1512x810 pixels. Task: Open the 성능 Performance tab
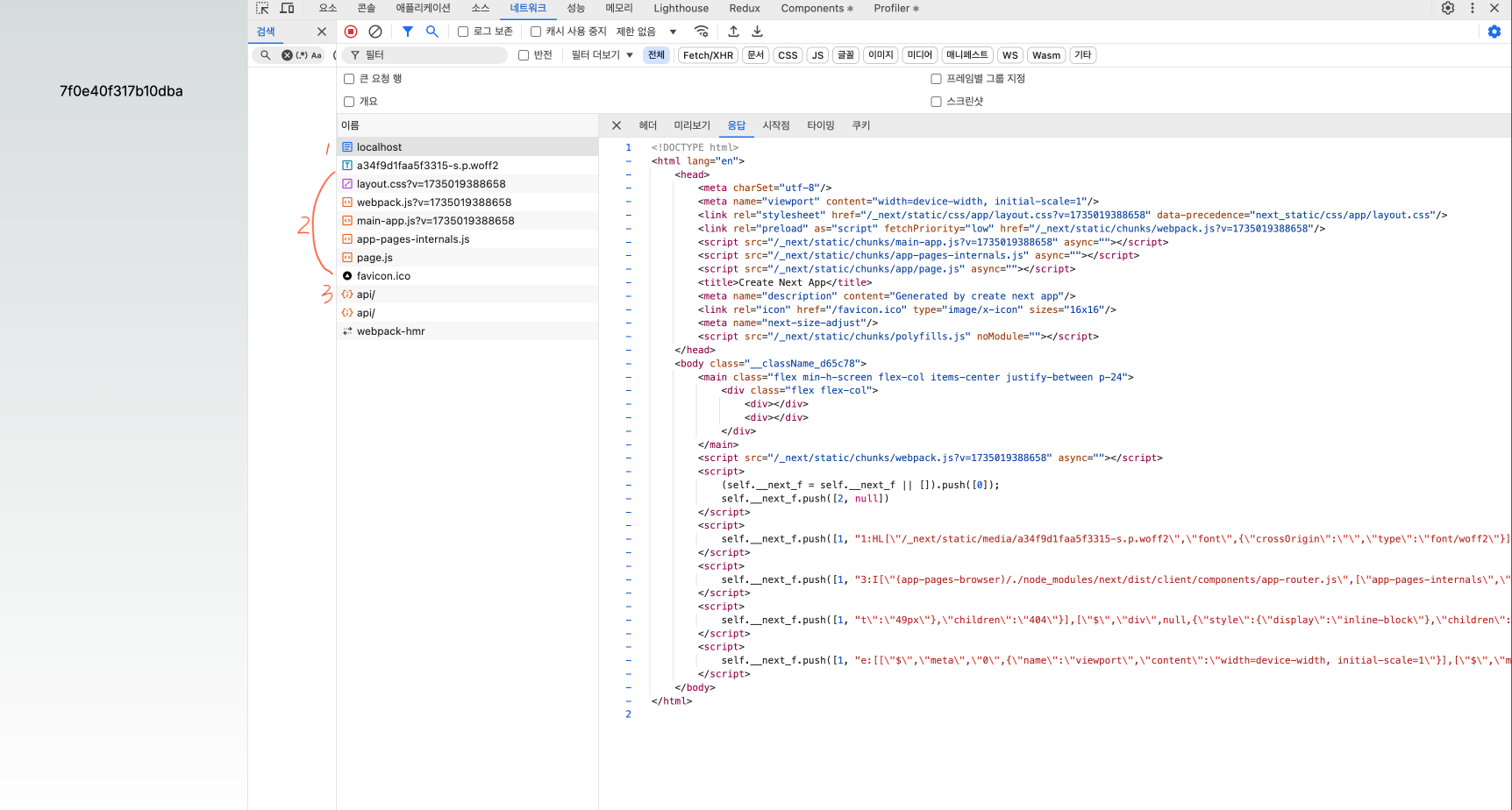576,8
